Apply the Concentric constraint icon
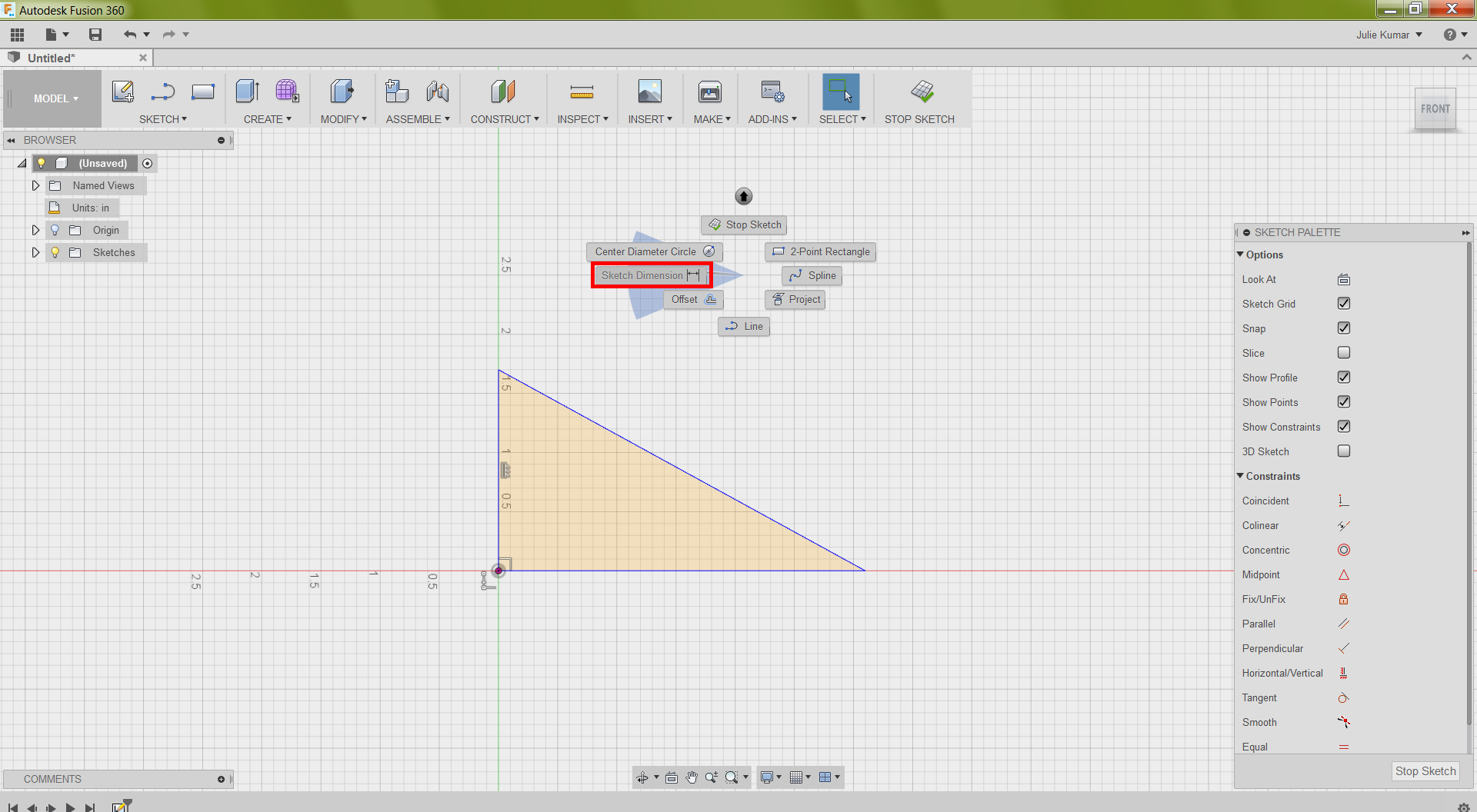The height and width of the screenshot is (812, 1477). click(x=1344, y=550)
